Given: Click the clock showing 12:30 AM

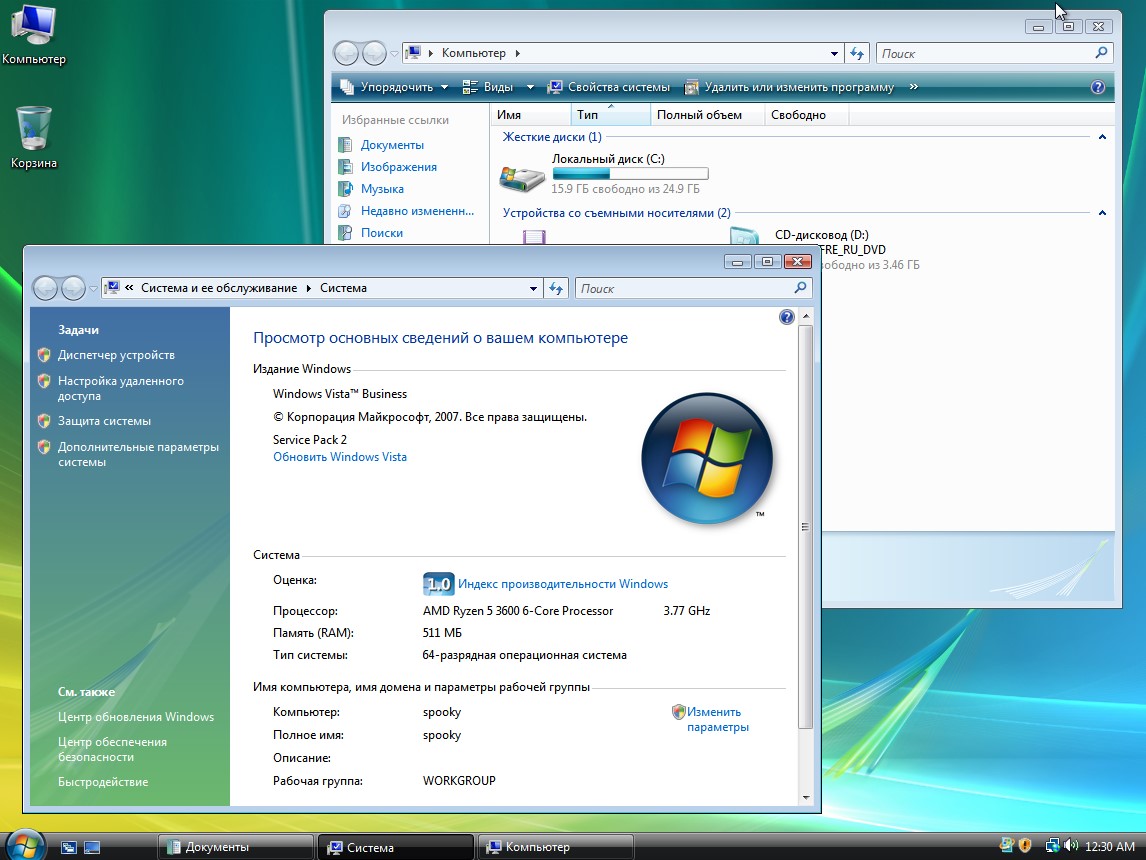Looking at the screenshot, I should 1109,846.
